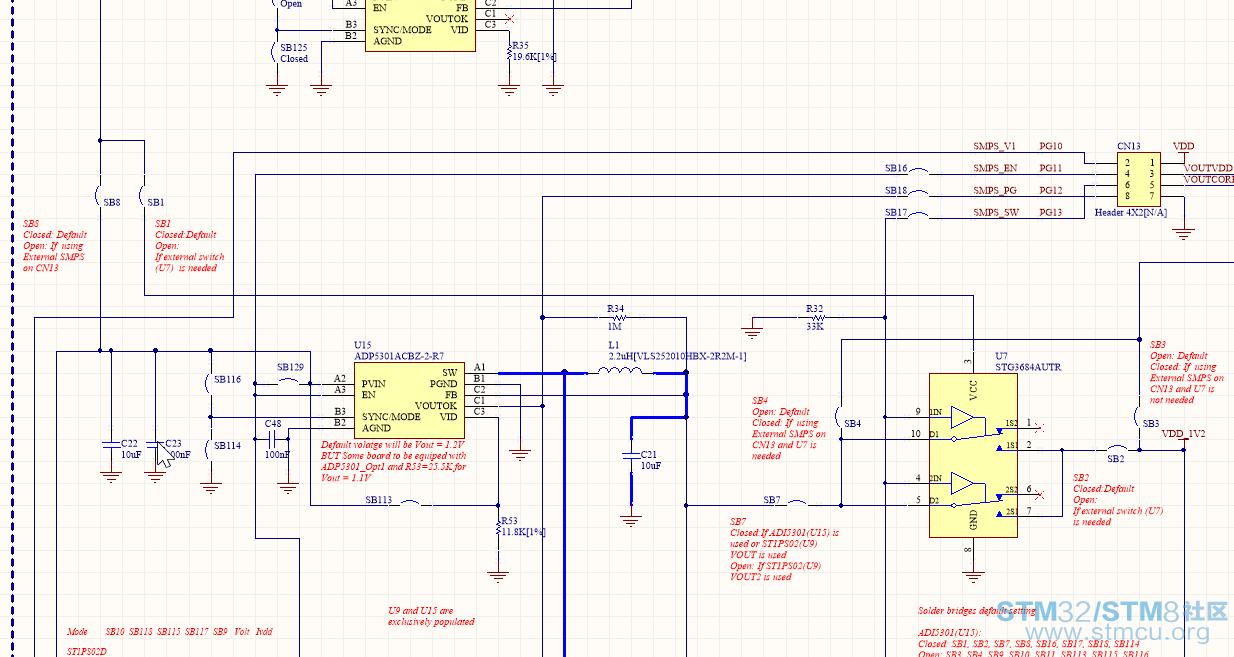Viewport: 1234px width, 657px height.
Task: Click the red SB7 ADI5301 note
Action: point(785,549)
